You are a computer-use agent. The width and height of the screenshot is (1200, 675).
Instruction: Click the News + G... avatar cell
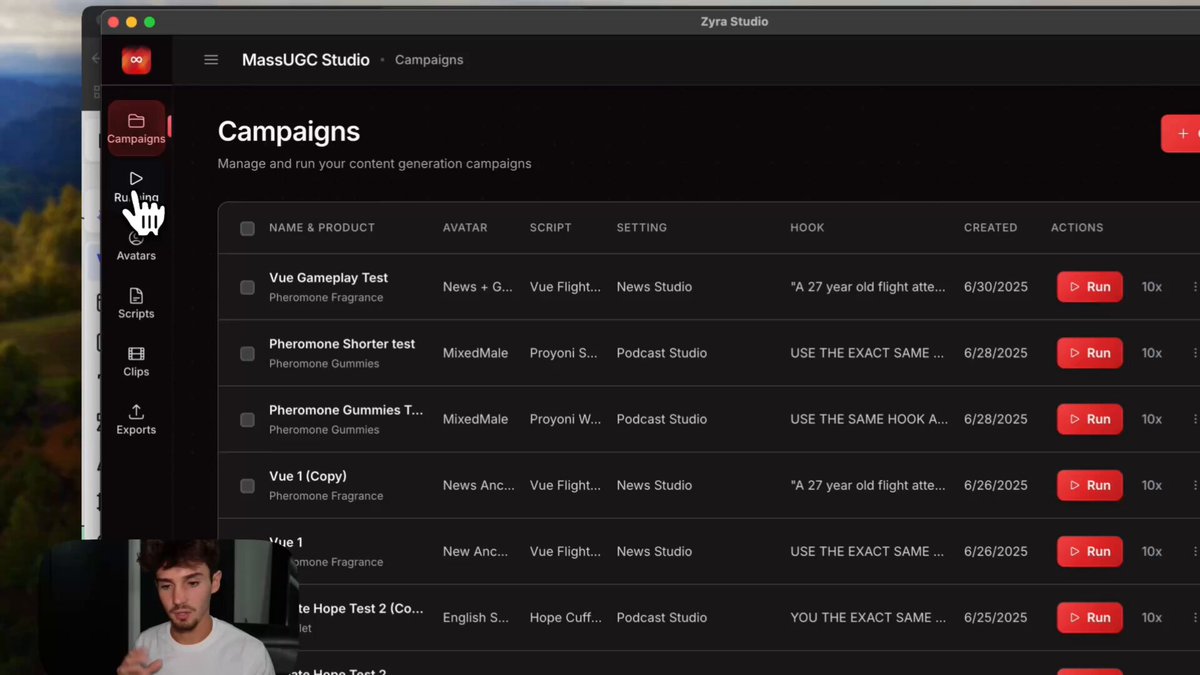point(478,287)
